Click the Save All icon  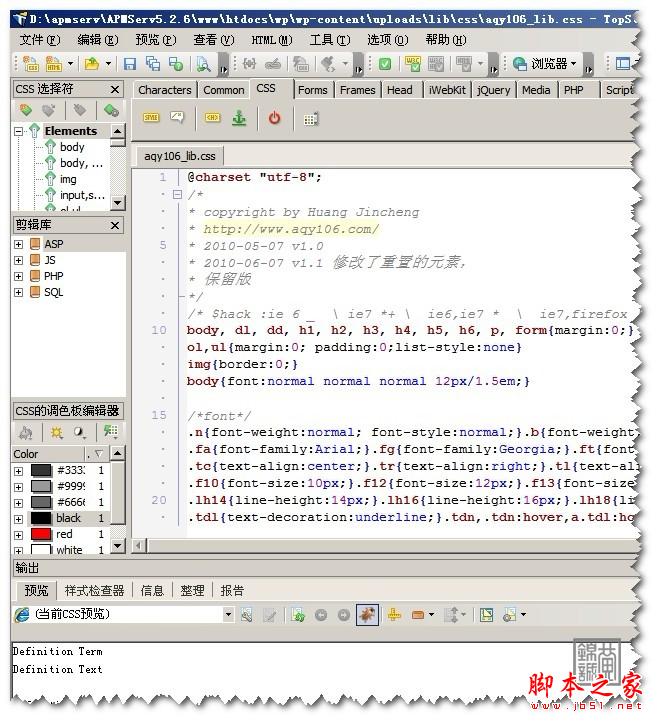coord(152,64)
